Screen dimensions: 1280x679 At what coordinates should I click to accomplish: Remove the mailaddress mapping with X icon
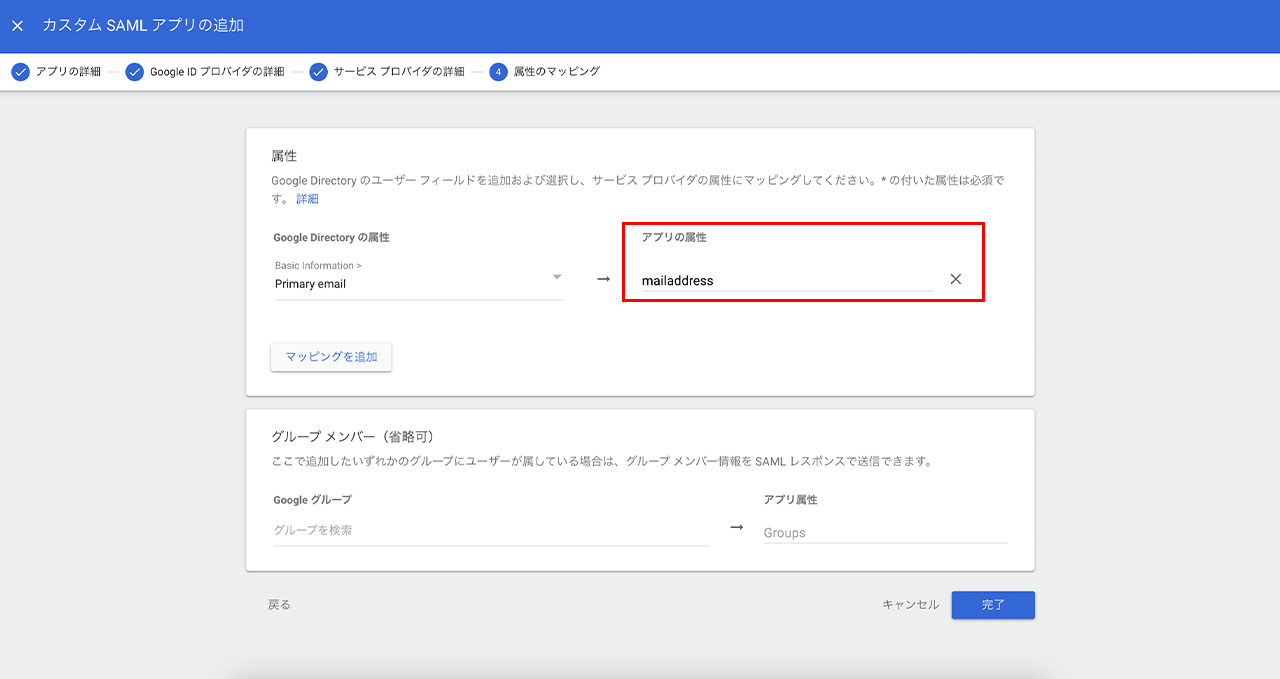pos(955,280)
